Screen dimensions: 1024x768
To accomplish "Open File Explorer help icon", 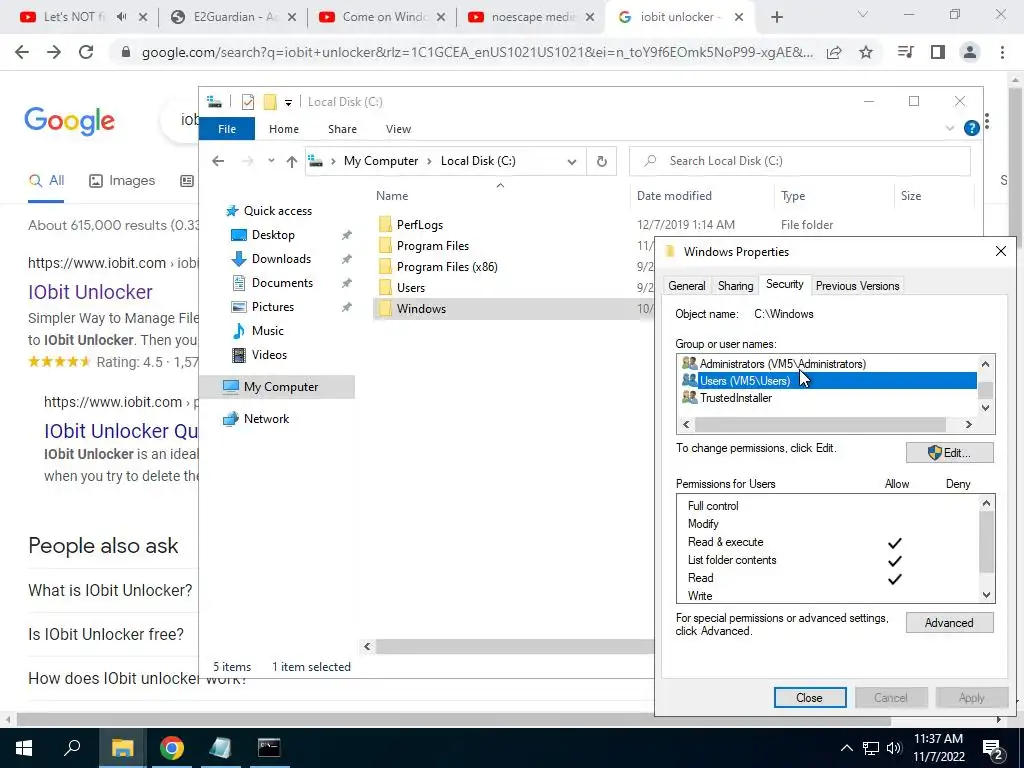I will click(x=972, y=128).
